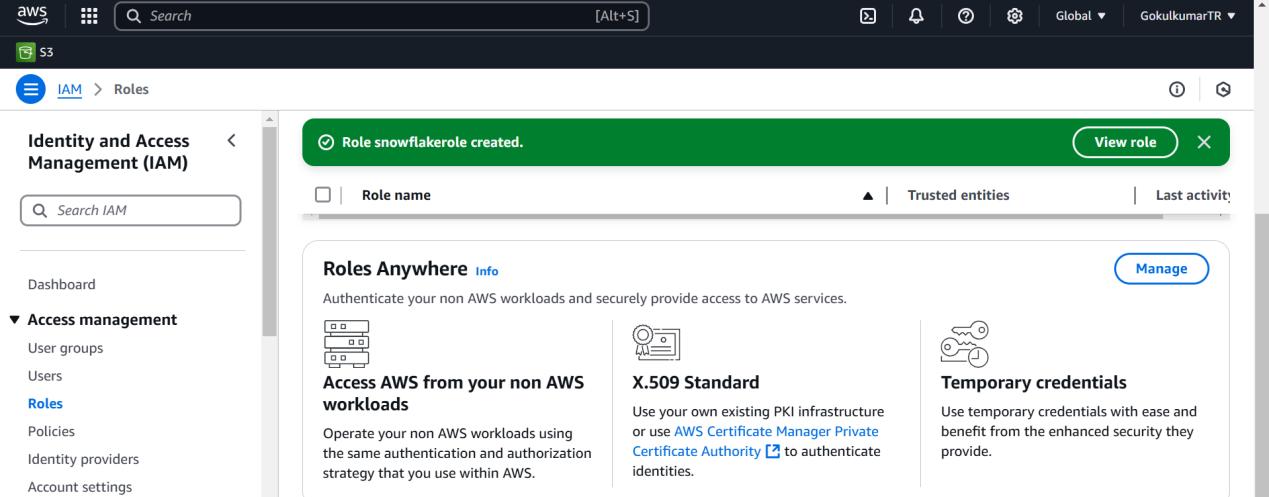Launch CloudShell terminal icon
This screenshot has width=1269, height=497.
pos(869,16)
